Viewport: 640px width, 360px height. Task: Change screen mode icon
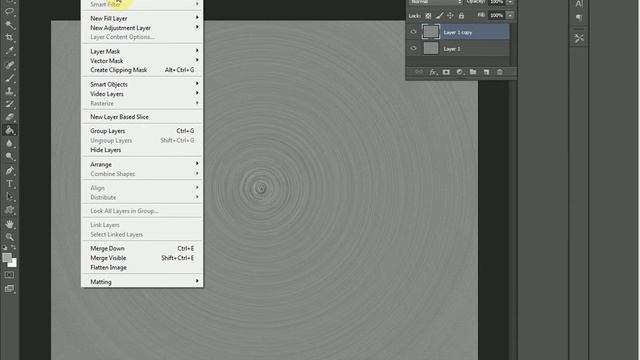(x=9, y=289)
